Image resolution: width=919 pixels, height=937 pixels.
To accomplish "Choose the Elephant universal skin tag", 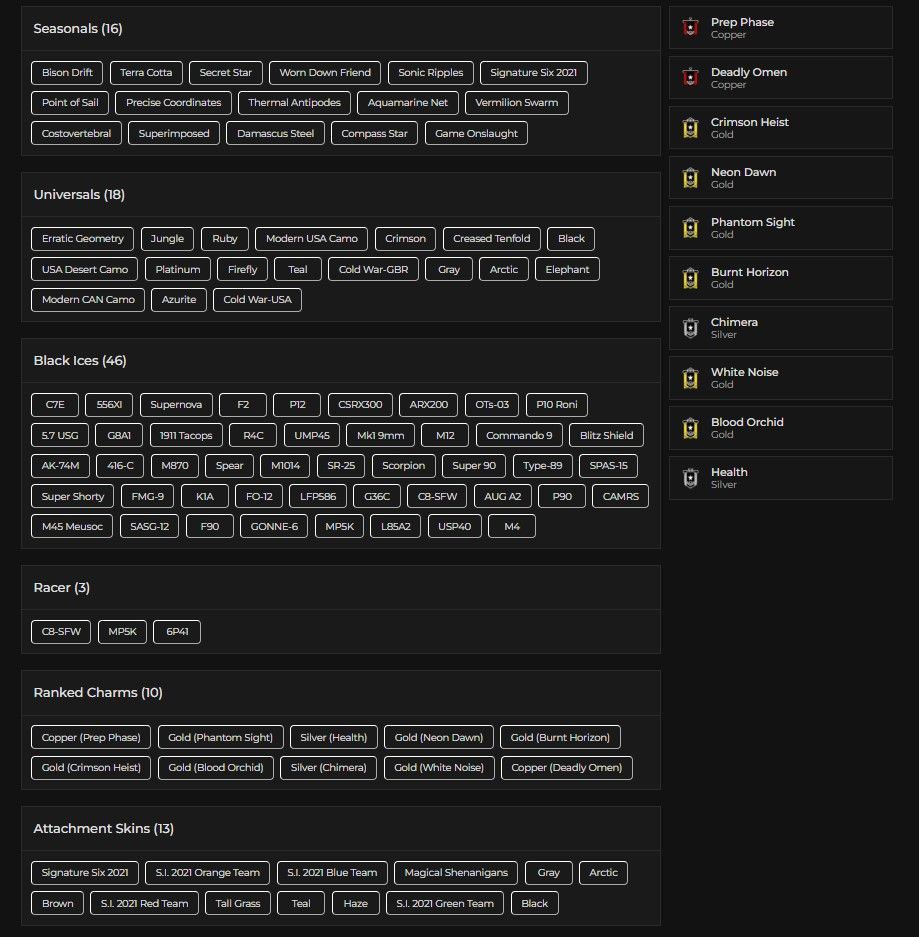I will click(567, 270).
